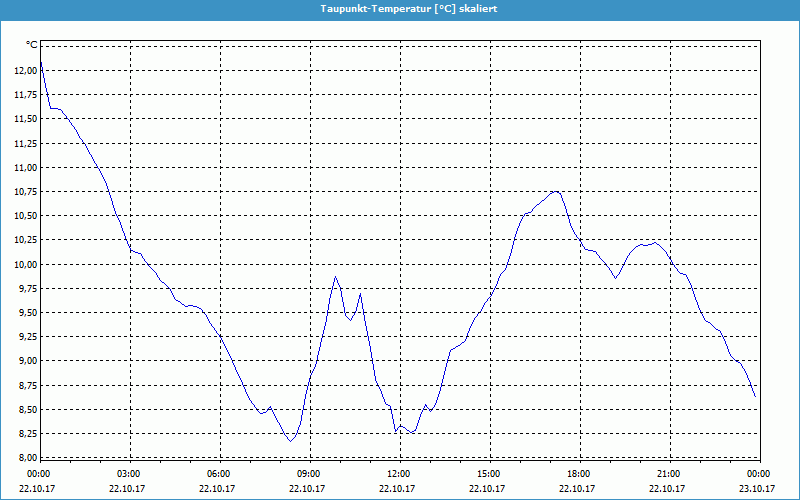This screenshot has height=500, width=800.
Task: Click the 18:00 x-axis time label
Action: click(x=579, y=474)
